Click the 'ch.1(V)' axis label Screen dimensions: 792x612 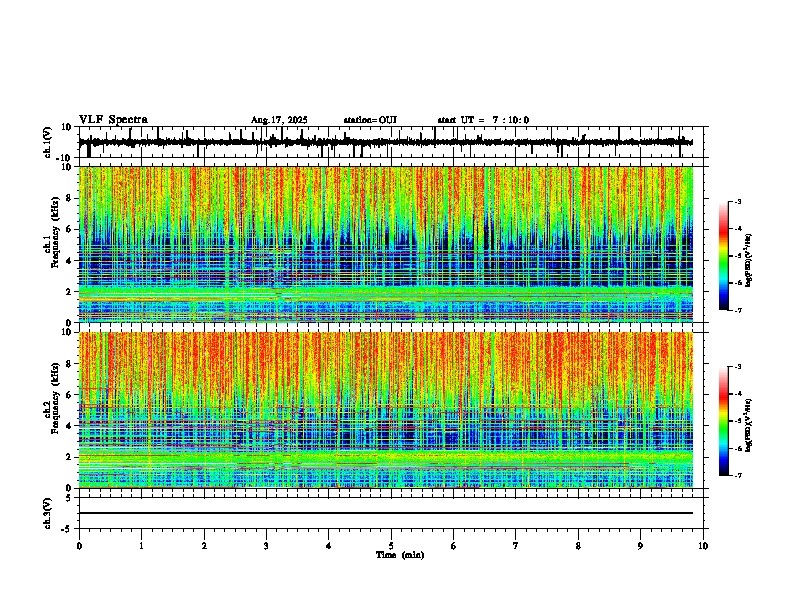click(48, 143)
